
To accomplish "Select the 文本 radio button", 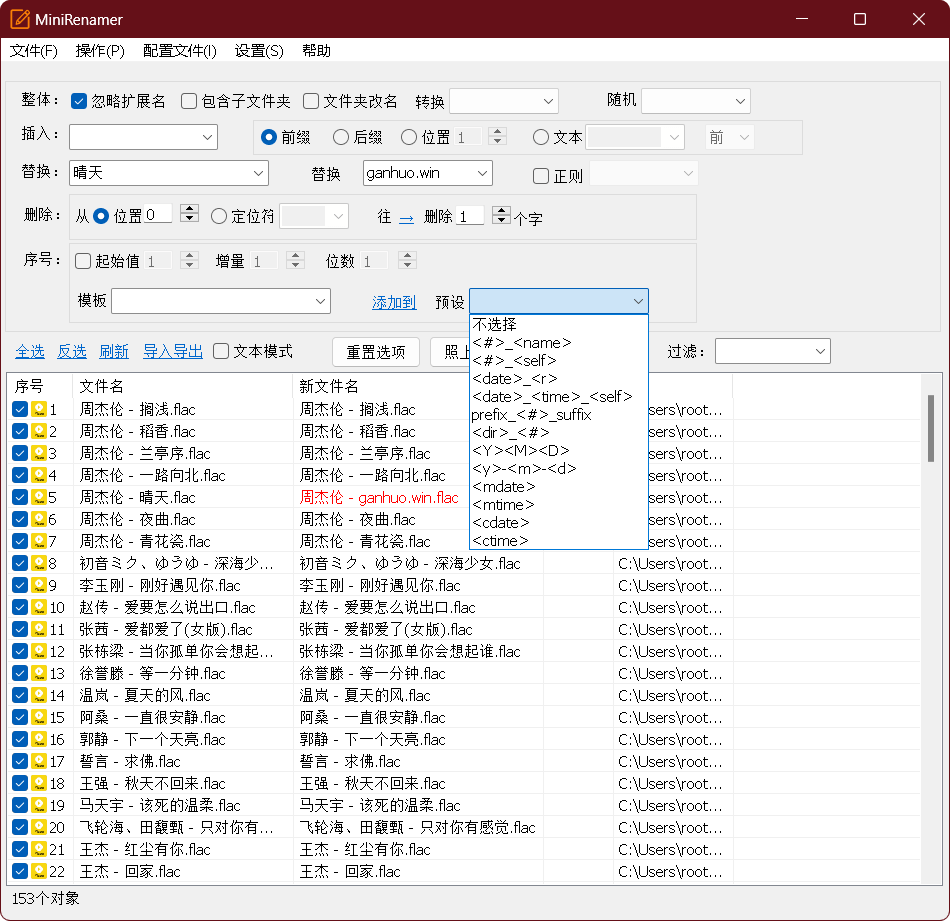I will point(540,138).
